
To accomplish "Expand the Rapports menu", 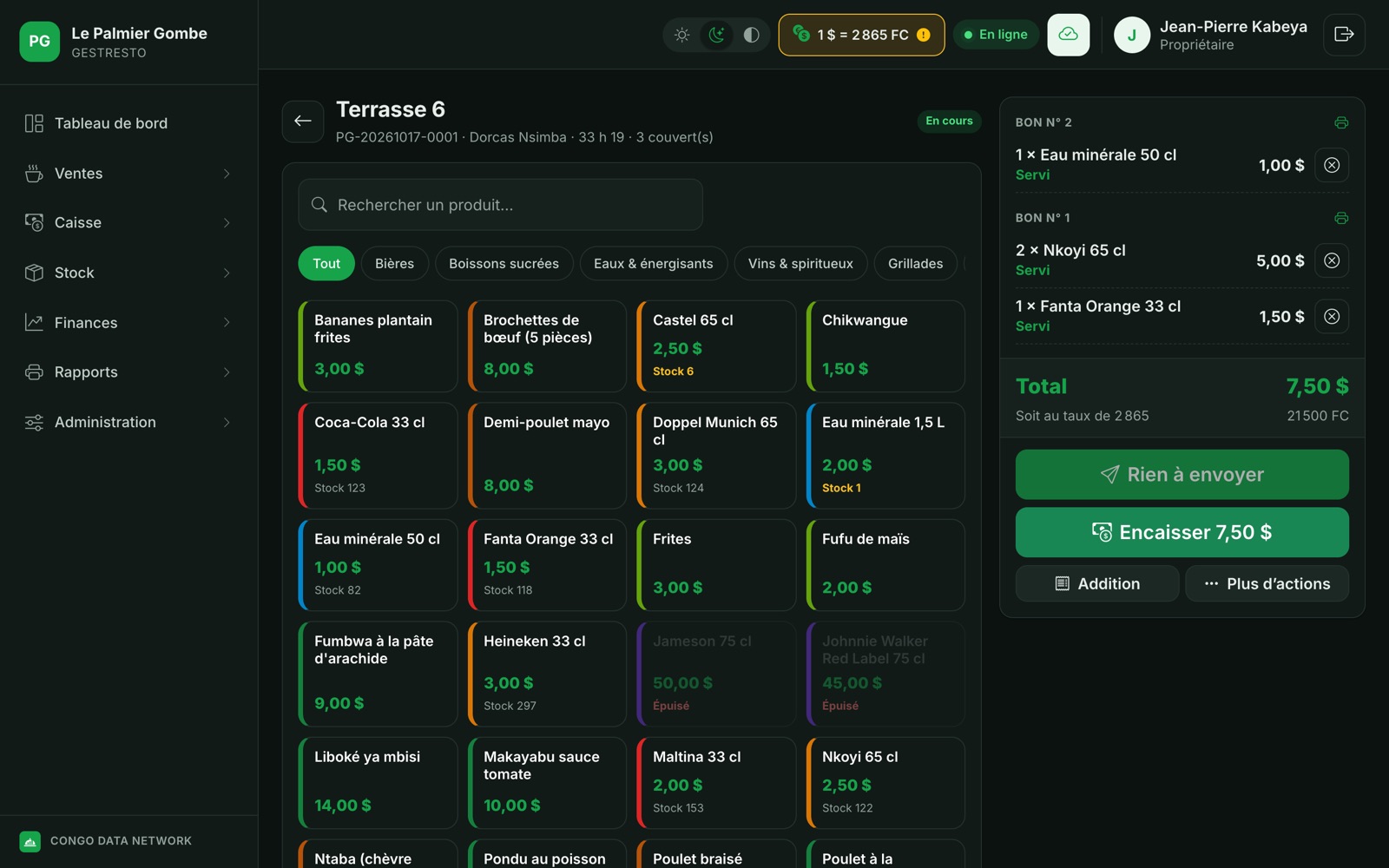I will (x=128, y=372).
